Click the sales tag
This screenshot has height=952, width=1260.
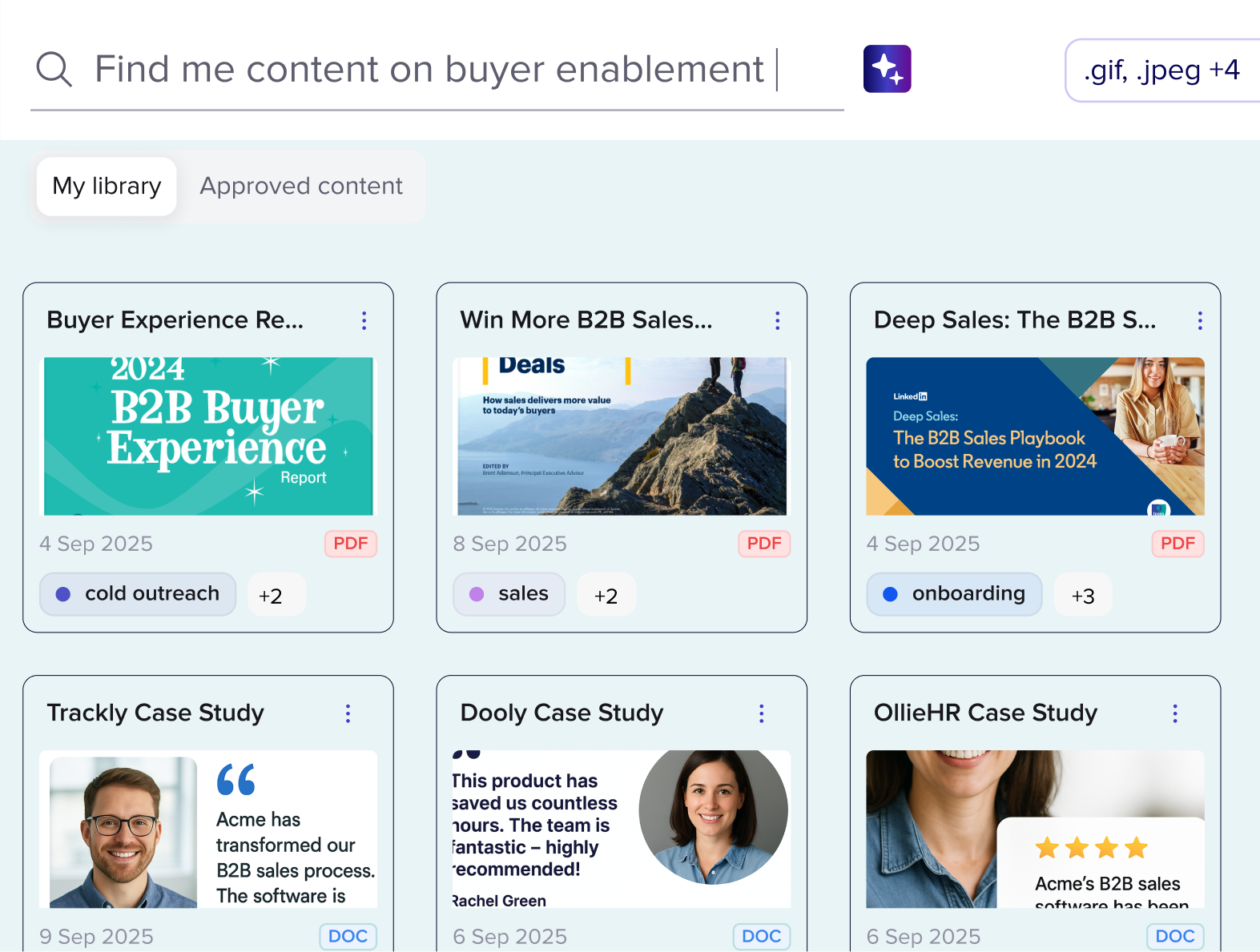tap(509, 594)
